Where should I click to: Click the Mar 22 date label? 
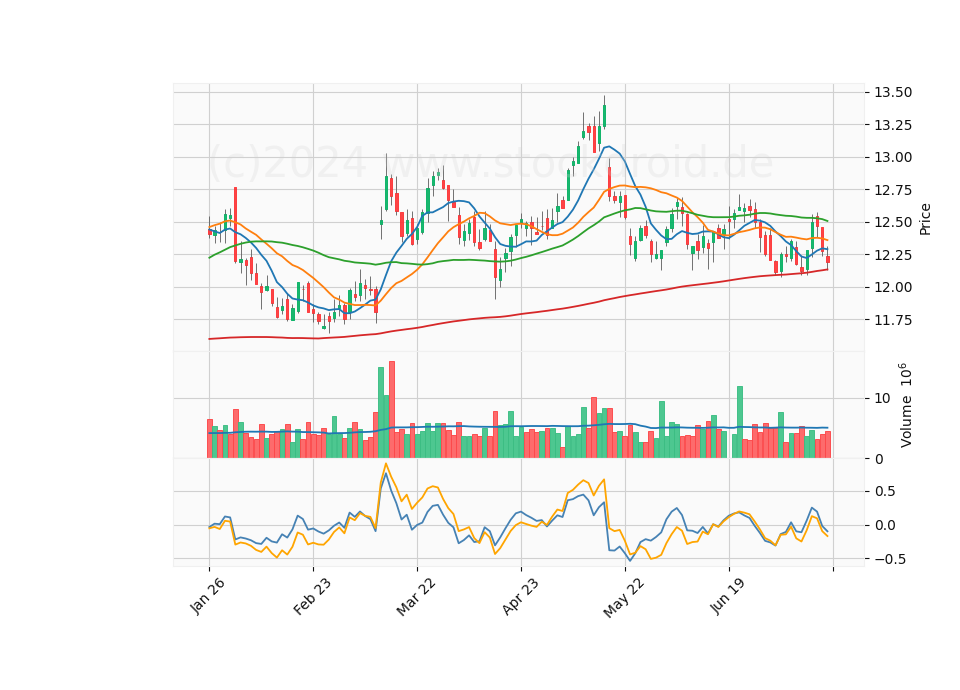point(416,596)
